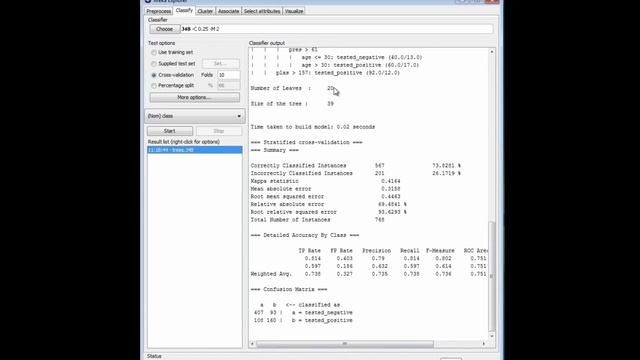Click 'Correctly Classified Instances' line
Viewport: 640px width, 360px height.
coord(356,166)
